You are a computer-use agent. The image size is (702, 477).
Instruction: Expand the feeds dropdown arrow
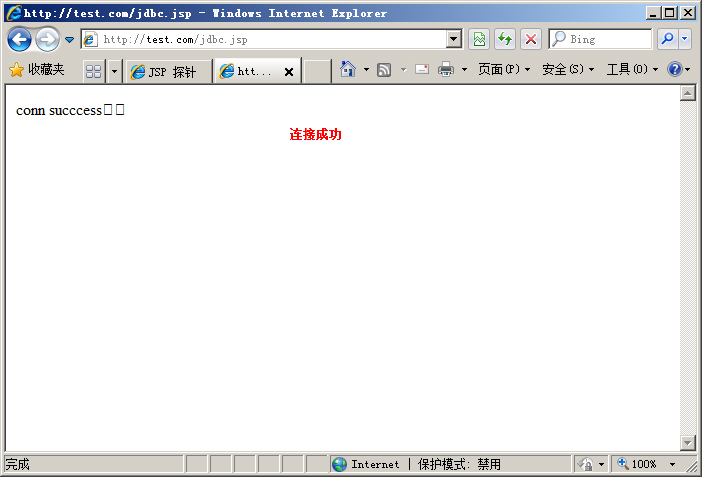(403, 69)
